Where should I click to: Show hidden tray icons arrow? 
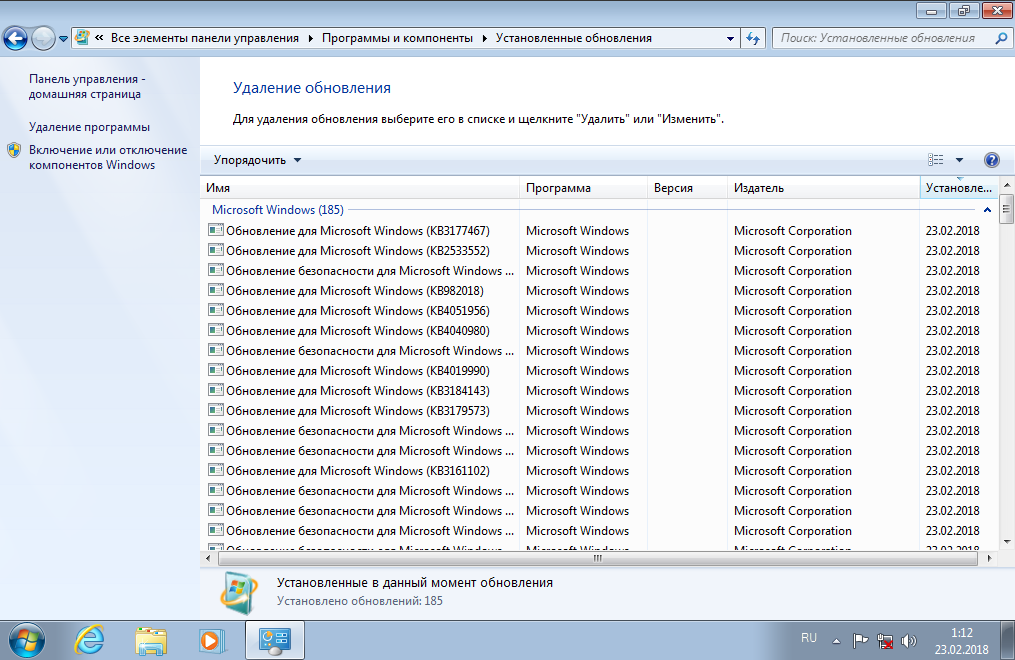coord(836,641)
